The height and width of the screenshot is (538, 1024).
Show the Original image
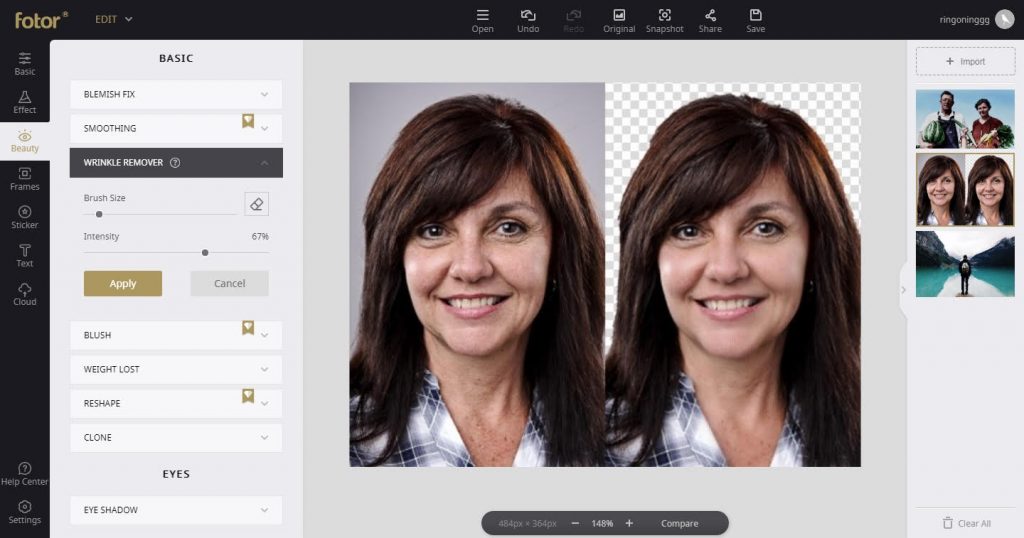(x=619, y=21)
